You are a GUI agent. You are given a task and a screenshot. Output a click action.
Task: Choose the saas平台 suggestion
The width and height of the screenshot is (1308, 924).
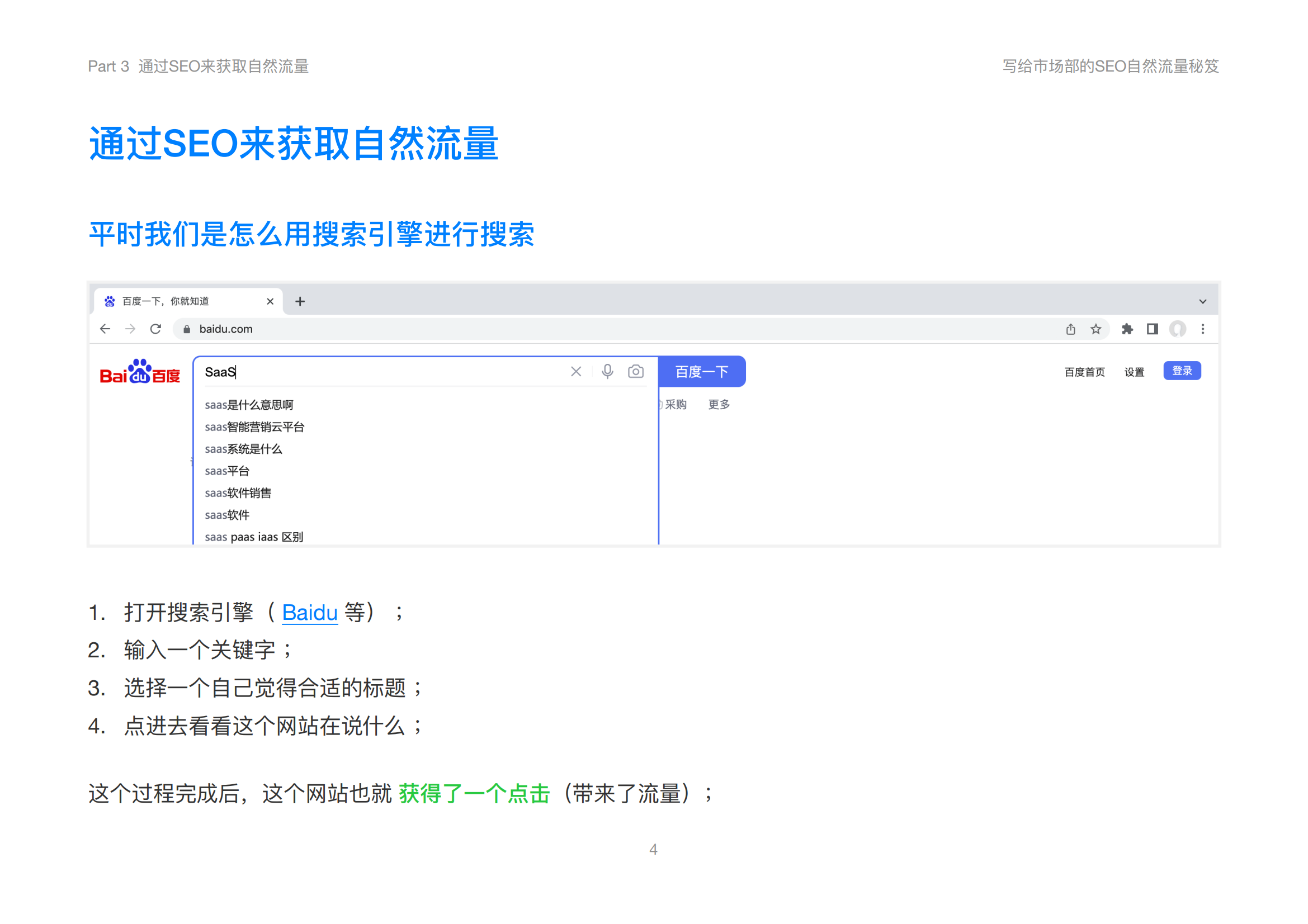pyautogui.click(x=227, y=471)
